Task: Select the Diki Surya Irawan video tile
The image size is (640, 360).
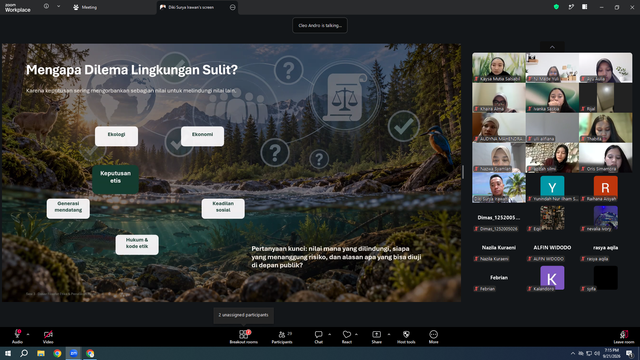Action: (x=499, y=187)
